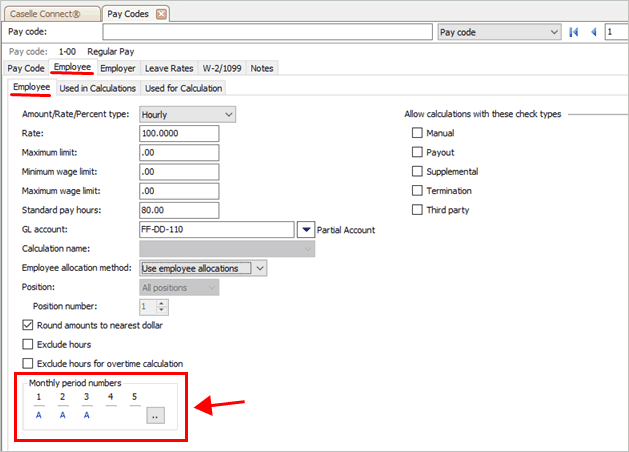Viewport: 629px width, 452px height.
Task: Uncheck Round amounts to nearest dollar
Action: click(28, 325)
